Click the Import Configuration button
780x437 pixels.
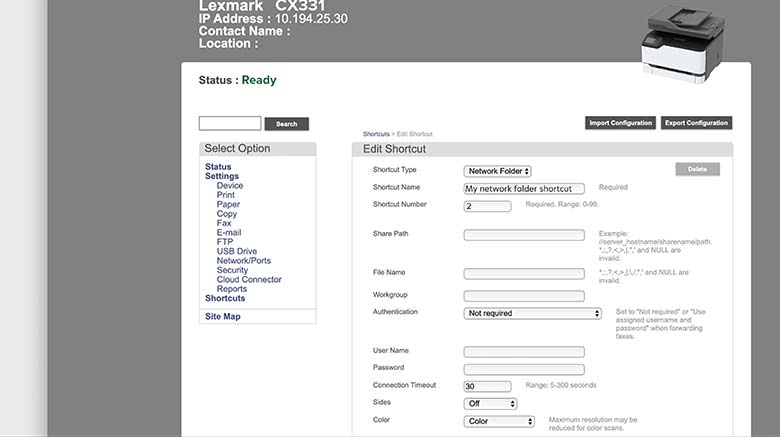619,123
